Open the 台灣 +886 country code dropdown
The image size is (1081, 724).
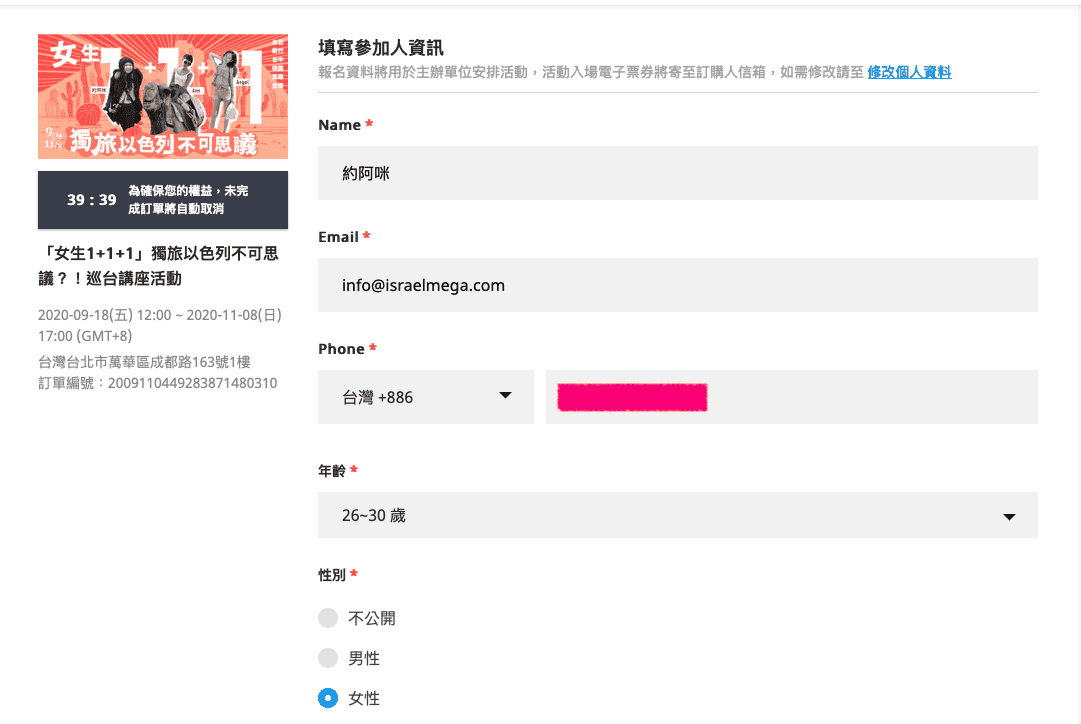pyautogui.click(x=425, y=397)
